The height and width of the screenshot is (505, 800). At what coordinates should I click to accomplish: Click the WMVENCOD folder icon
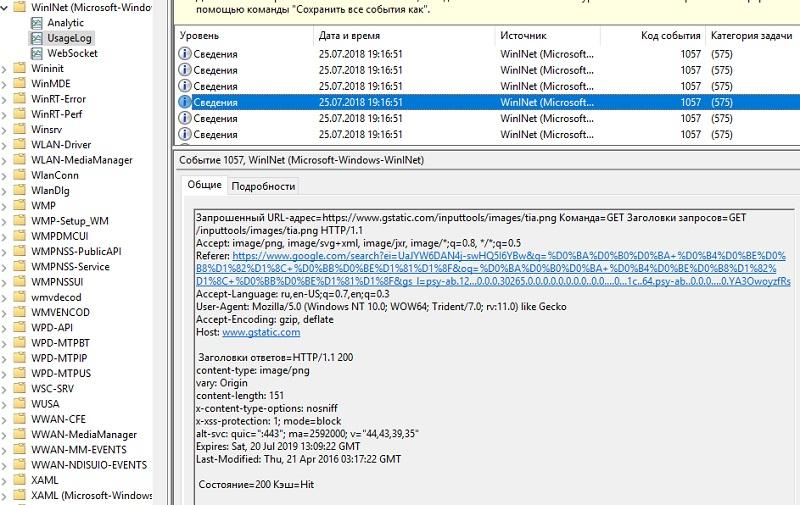19,312
